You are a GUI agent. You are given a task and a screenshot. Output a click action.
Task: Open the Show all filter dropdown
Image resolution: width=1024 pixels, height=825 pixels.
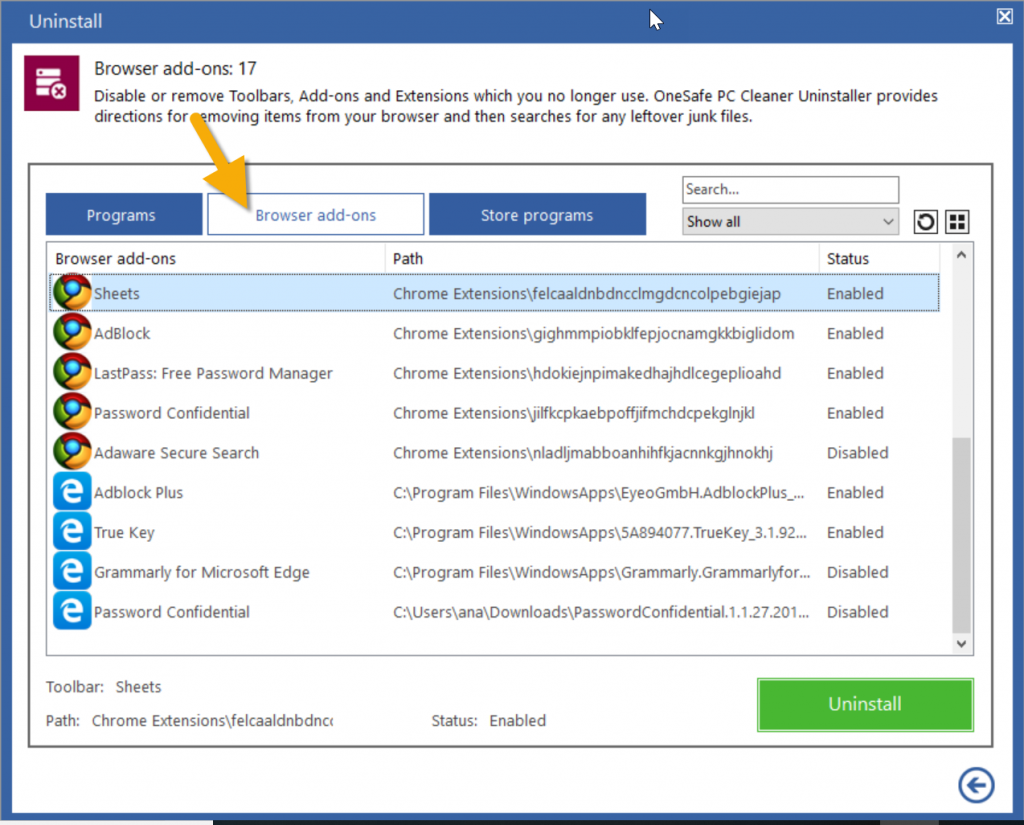tap(790, 221)
